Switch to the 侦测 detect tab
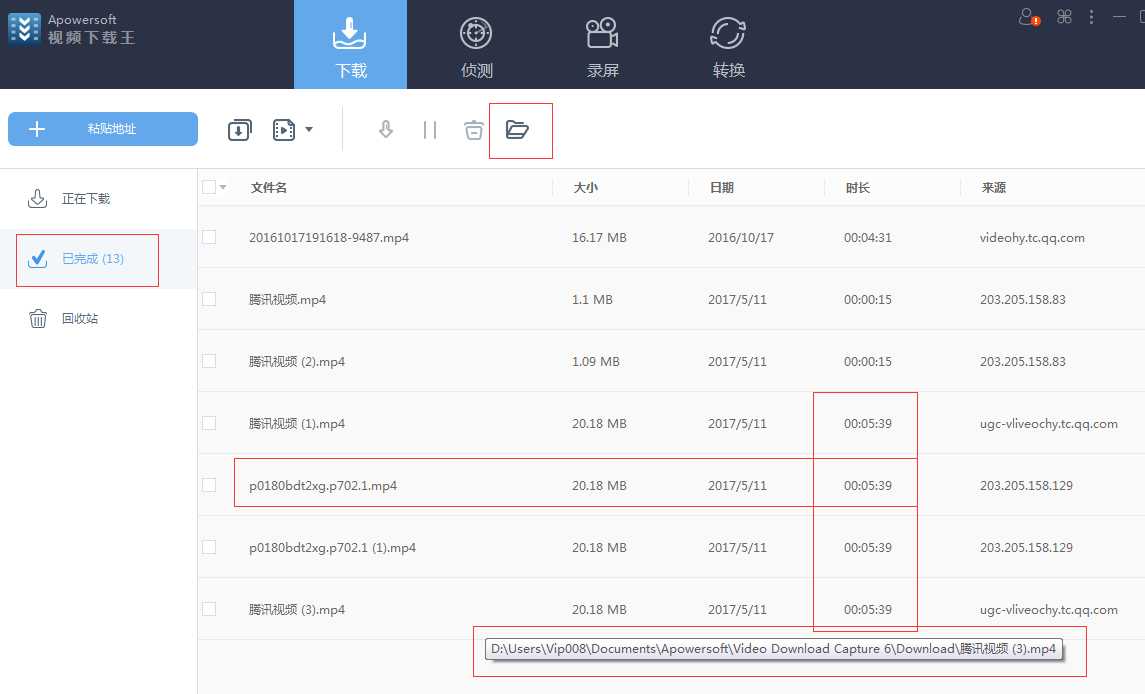This screenshot has width=1145, height=694. (476, 45)
